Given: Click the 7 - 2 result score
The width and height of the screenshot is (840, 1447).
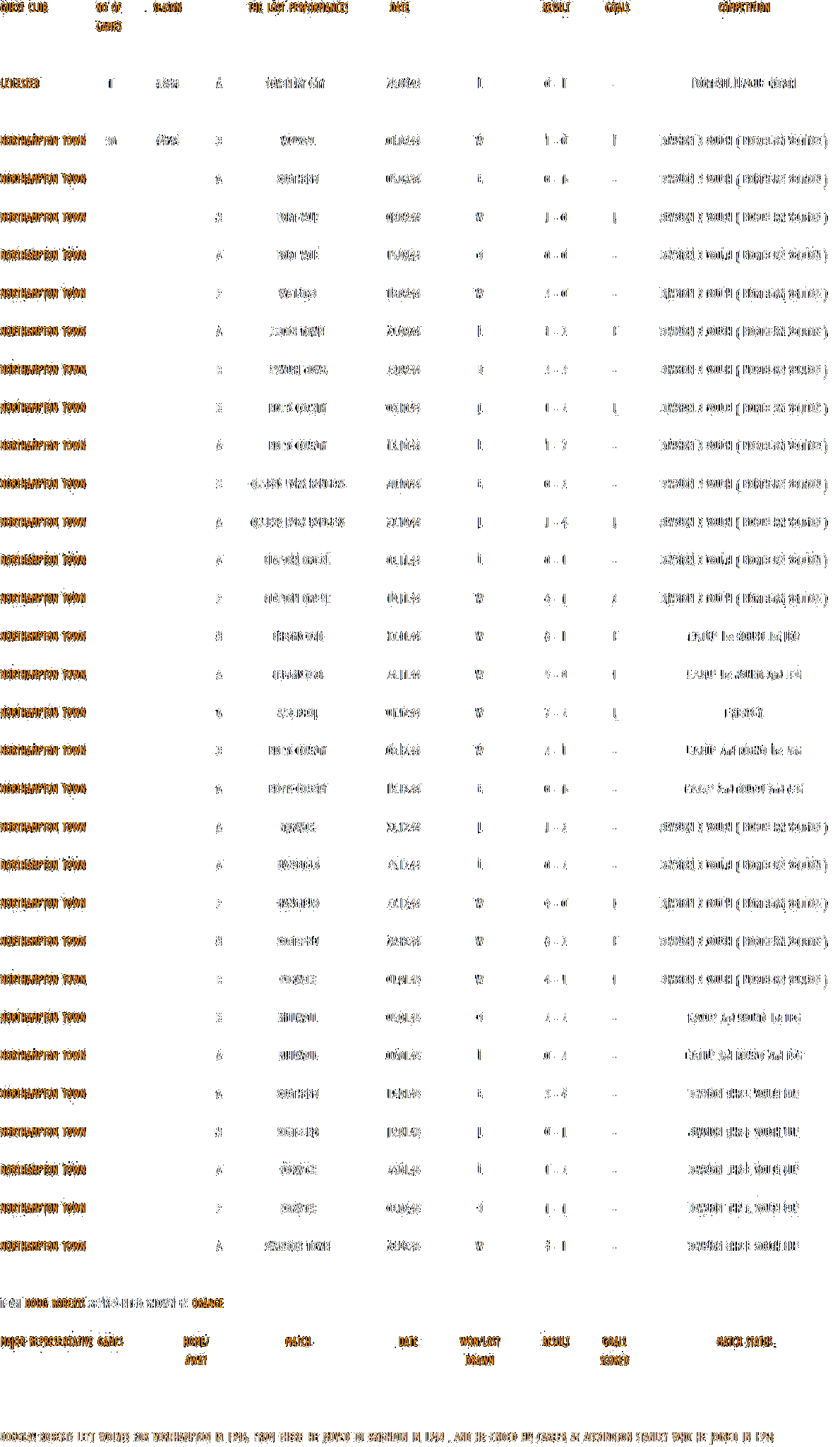Looking at the screenshot, I should coord(556,713).
